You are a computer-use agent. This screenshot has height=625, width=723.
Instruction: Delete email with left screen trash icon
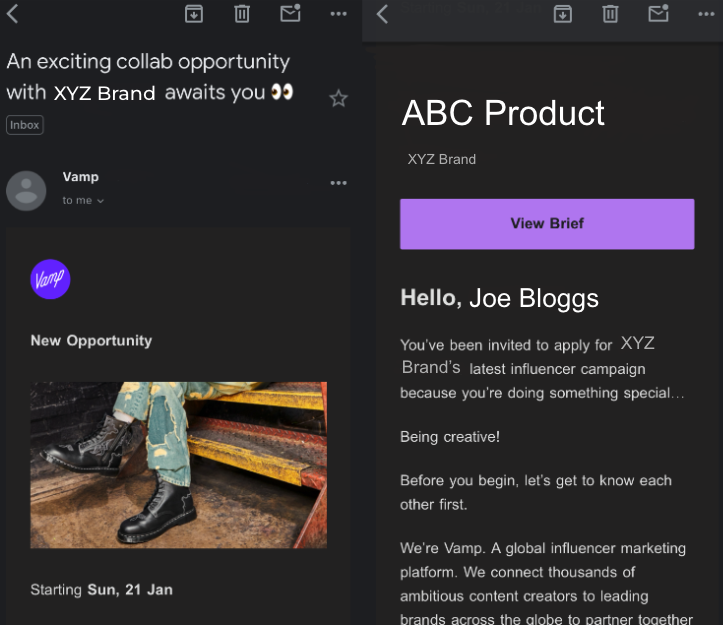[x=242, y=14]
